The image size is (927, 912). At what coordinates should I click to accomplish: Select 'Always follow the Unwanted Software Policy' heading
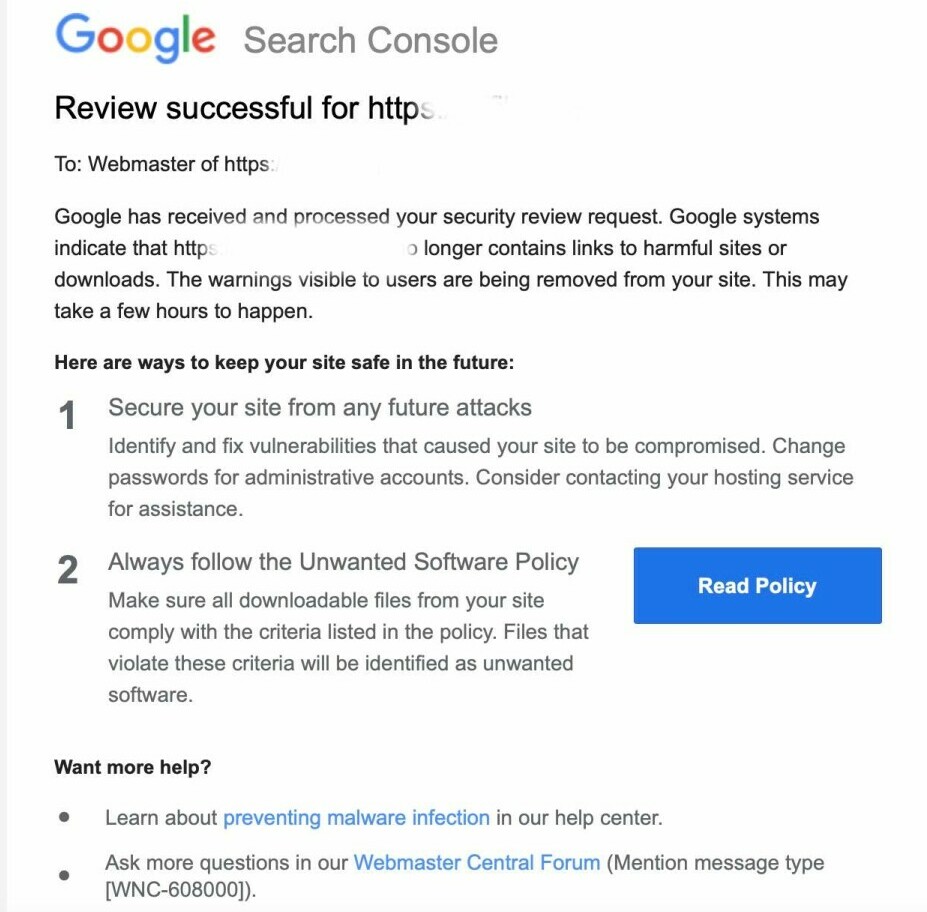343,562
